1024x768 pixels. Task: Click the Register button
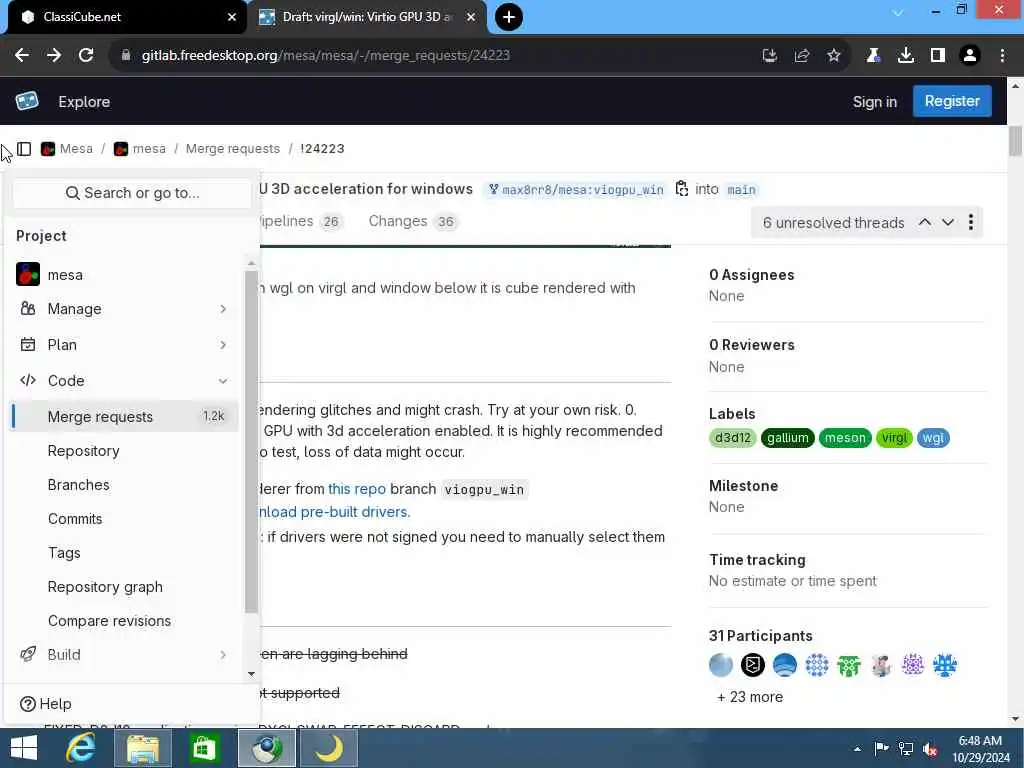pyautogui.click(x=952, y=101)
